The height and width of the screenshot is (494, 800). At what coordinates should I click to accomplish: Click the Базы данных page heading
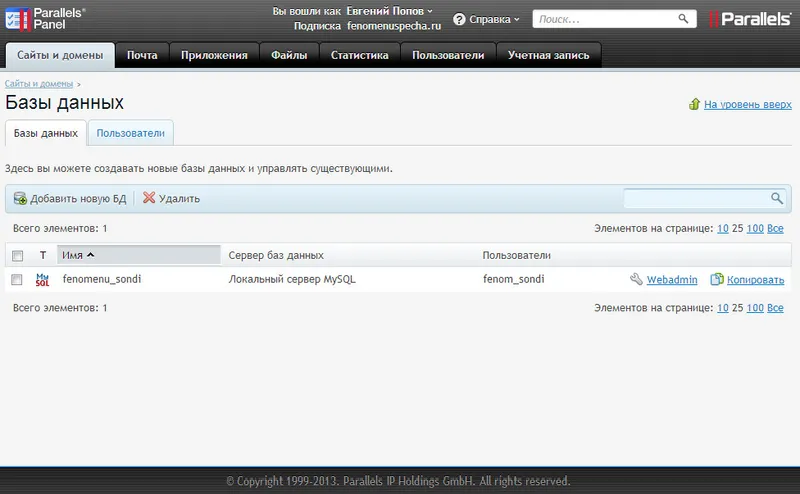(x=64, y=103)
